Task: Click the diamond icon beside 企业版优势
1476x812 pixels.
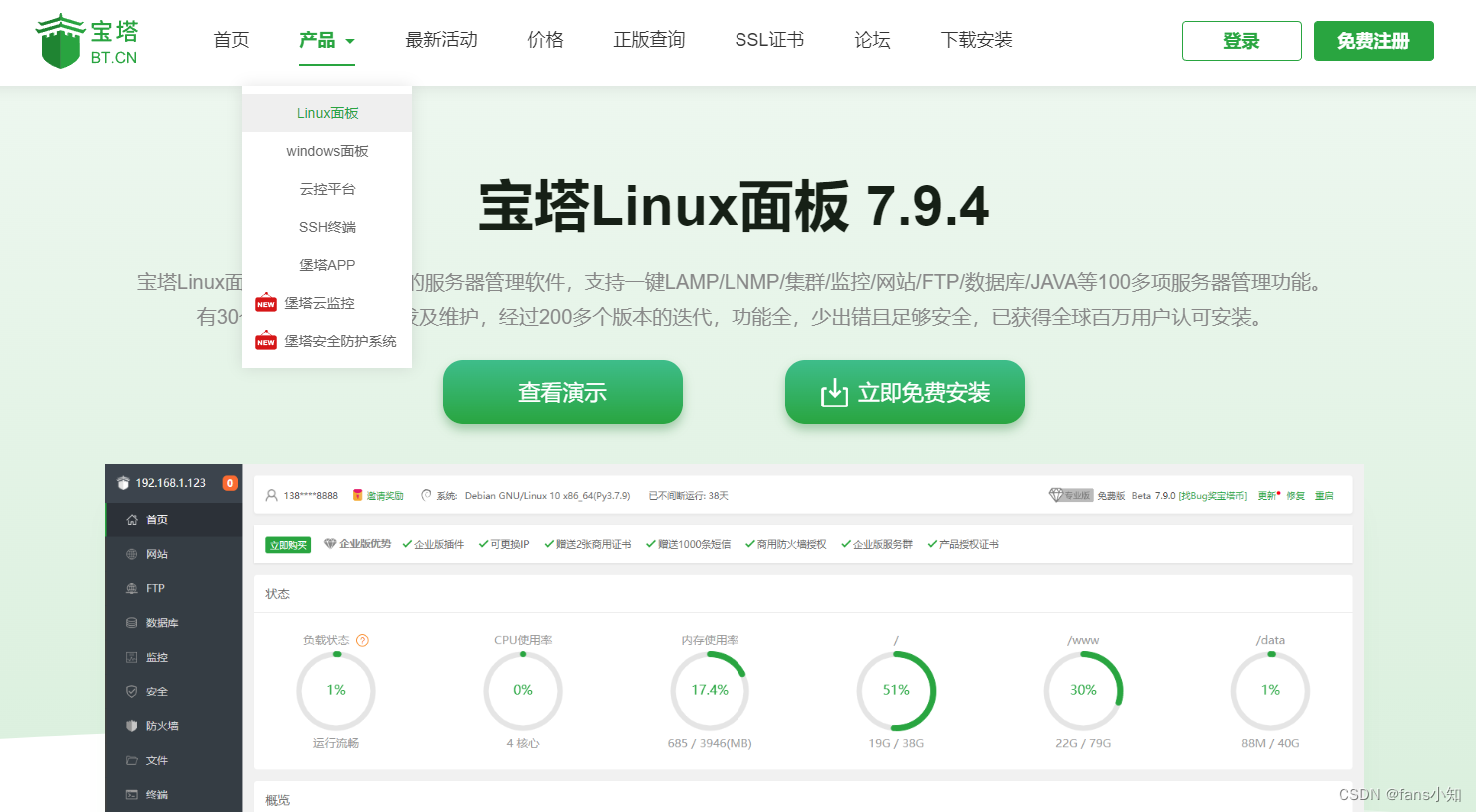Action: click(330, 544)
